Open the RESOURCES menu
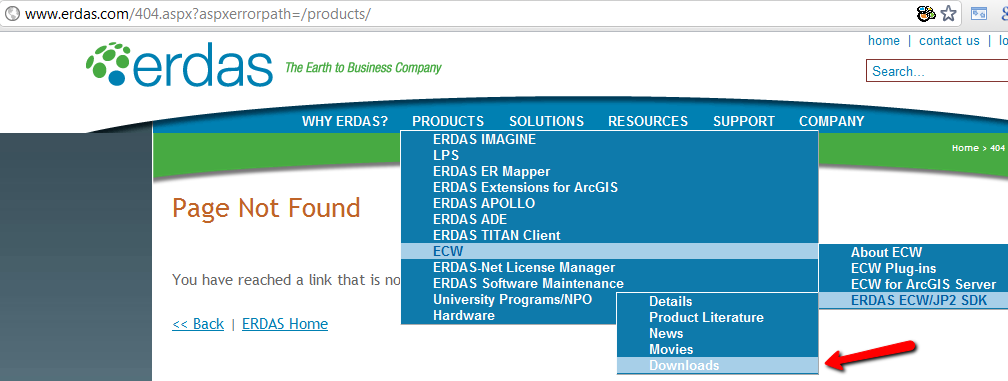 (648, 121)
